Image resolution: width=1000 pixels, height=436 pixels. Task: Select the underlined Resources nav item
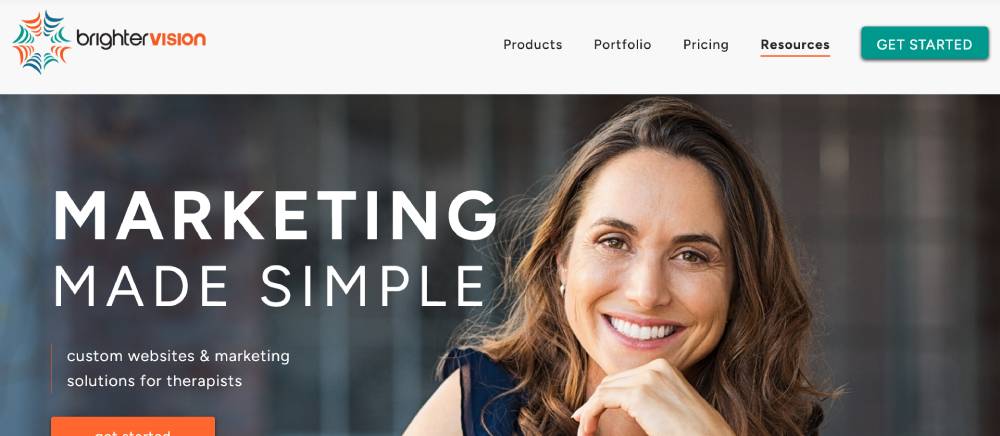(x=795, y=45)
